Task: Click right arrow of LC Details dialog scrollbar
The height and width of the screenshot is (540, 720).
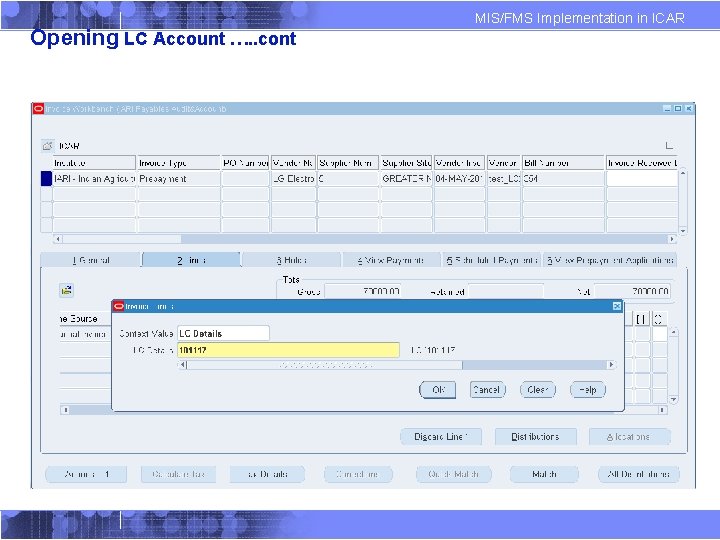Action: [611, 365]
